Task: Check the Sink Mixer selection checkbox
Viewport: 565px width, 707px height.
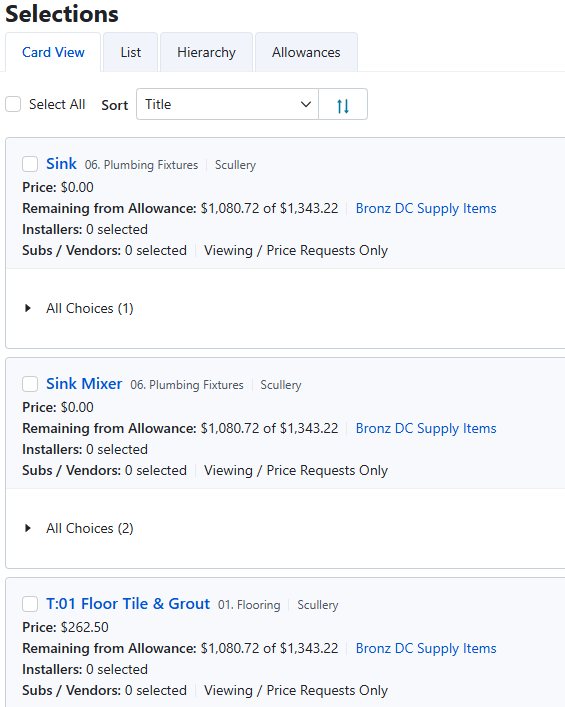Action: [x=30, y=384]
